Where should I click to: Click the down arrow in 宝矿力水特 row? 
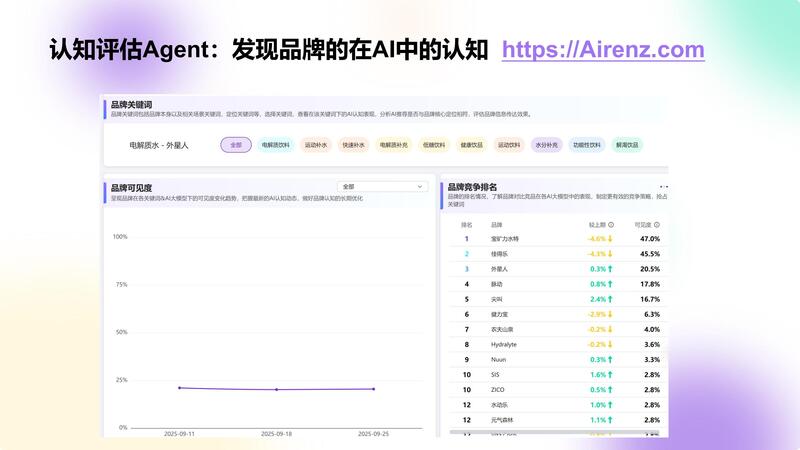click(612, 239)
